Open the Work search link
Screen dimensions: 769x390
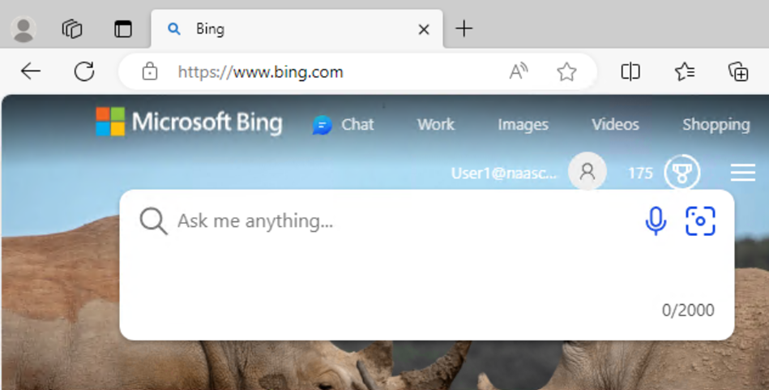tap(436, 125)
